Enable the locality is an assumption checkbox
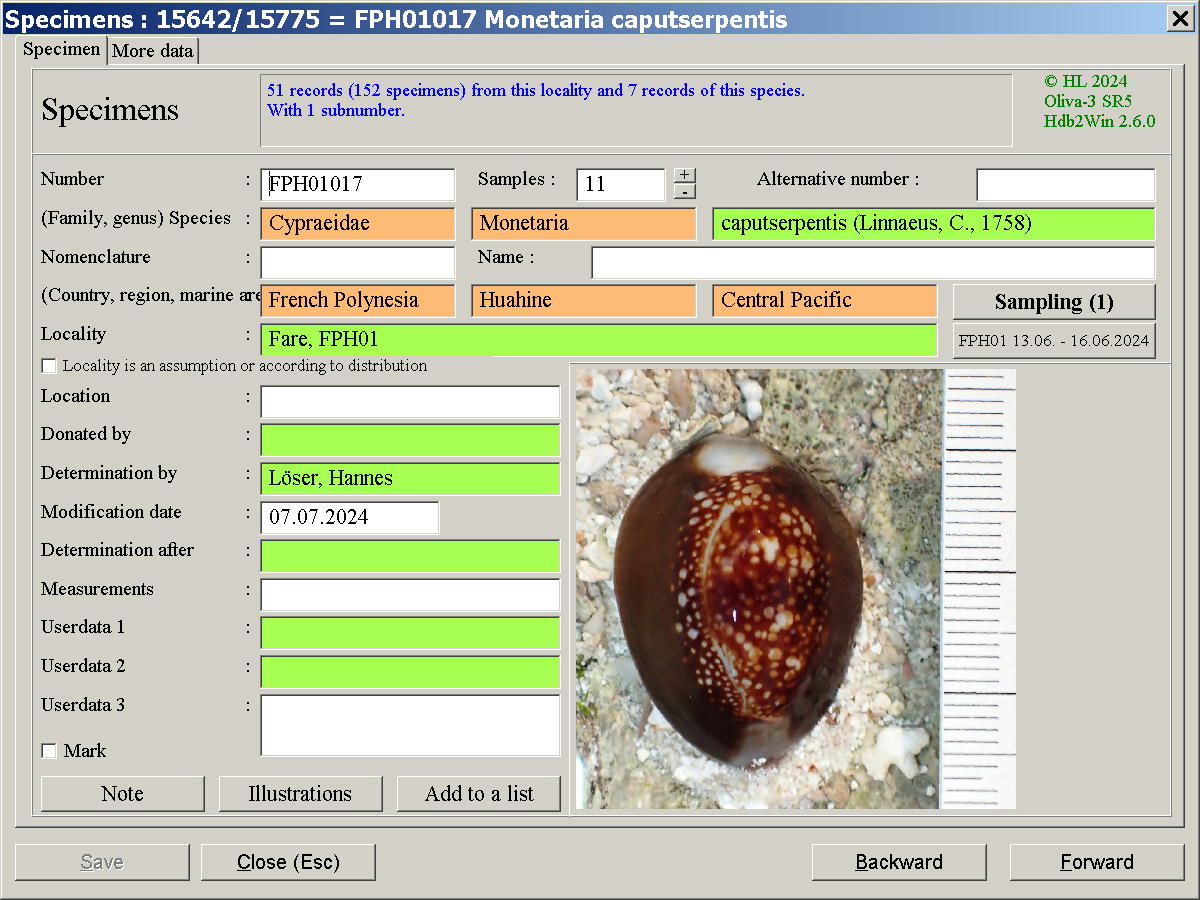The image size is (1200, 900). (x=49, y=366)
